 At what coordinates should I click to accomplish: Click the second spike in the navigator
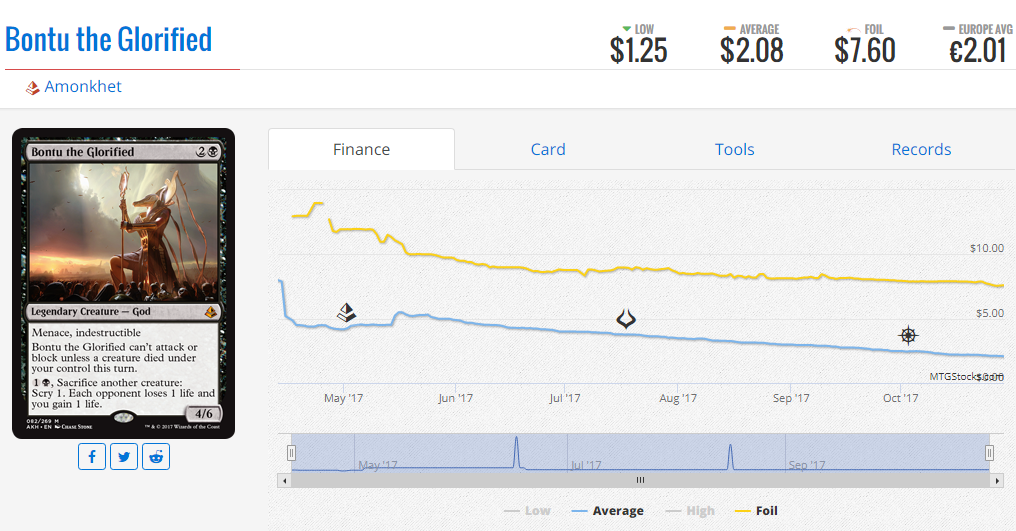pos(730,456)
